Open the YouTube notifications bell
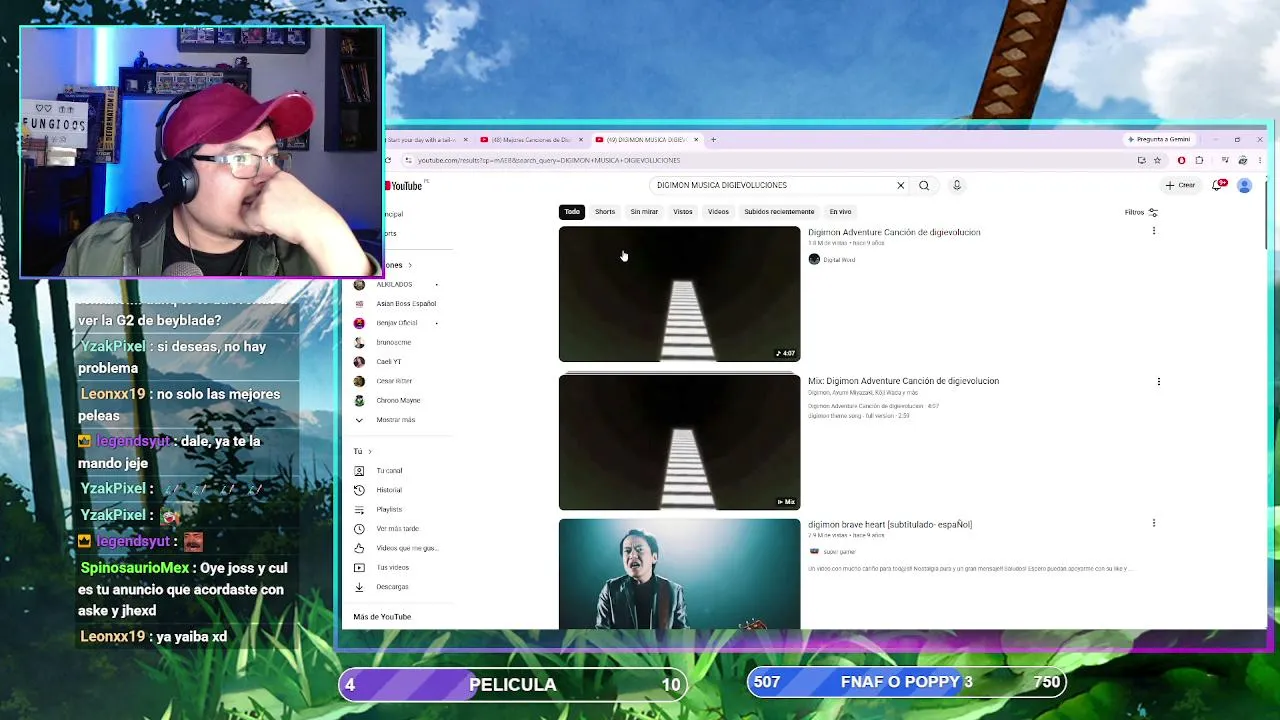 click(x=1219, y=185)
